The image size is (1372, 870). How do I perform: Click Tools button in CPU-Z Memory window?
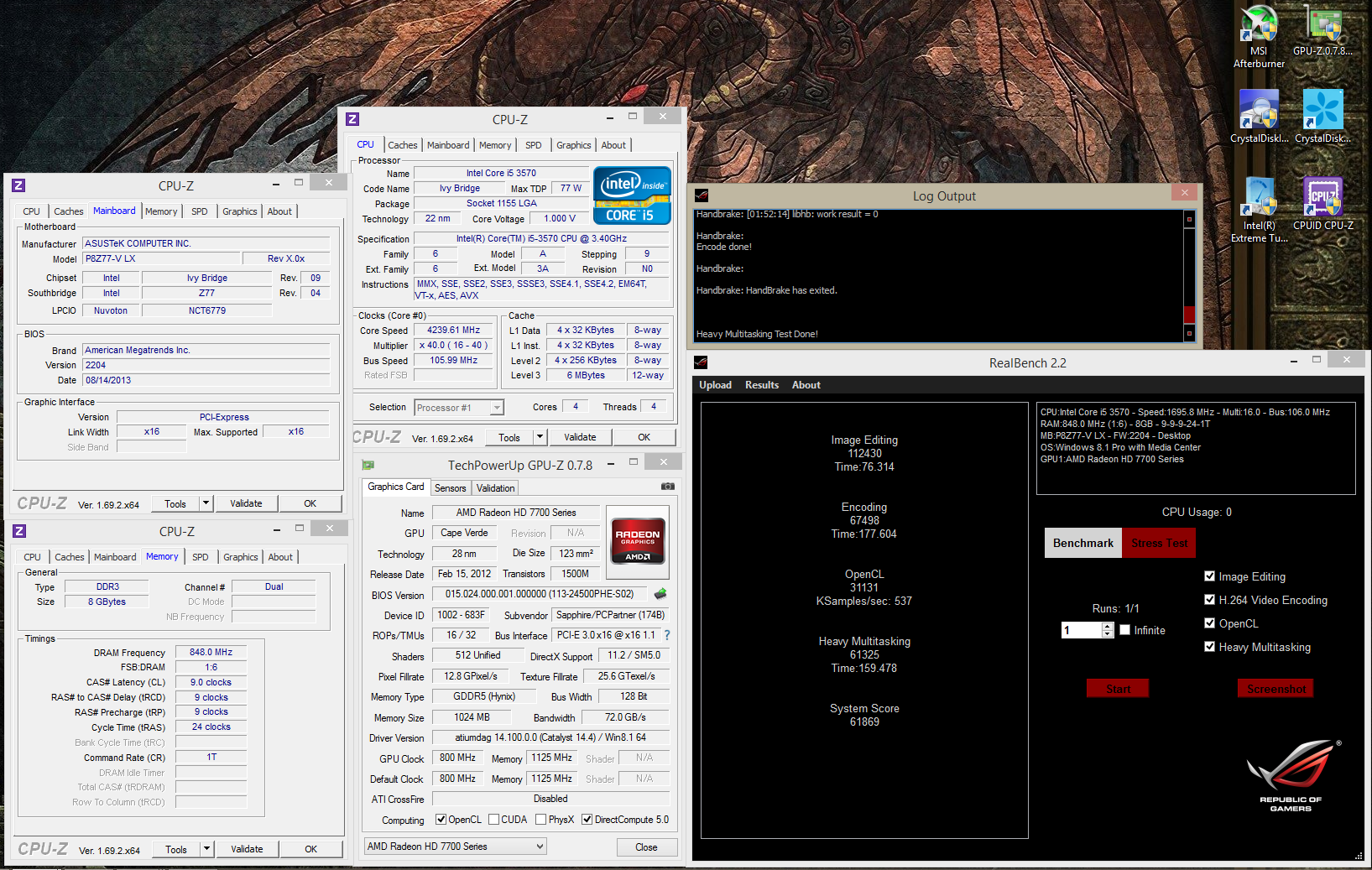pyautogui.click(x=175, y=849)
